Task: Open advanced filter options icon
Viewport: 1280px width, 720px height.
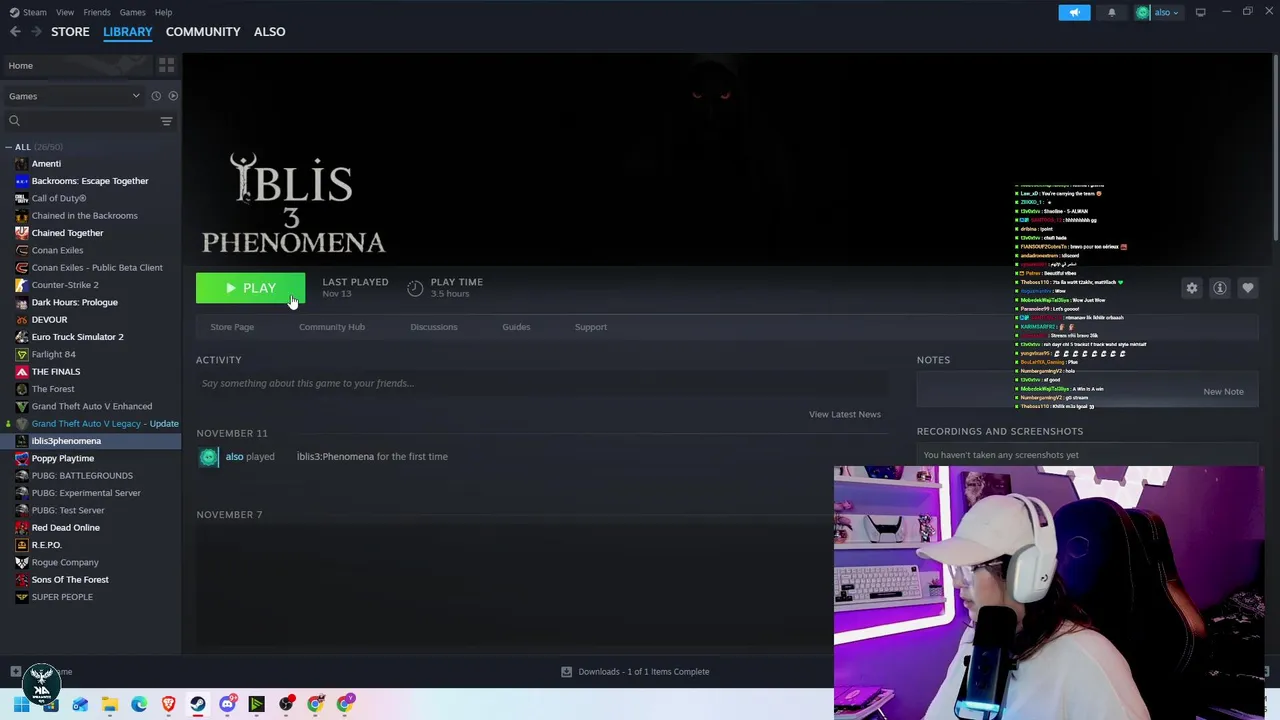Action: pos(167,121)
